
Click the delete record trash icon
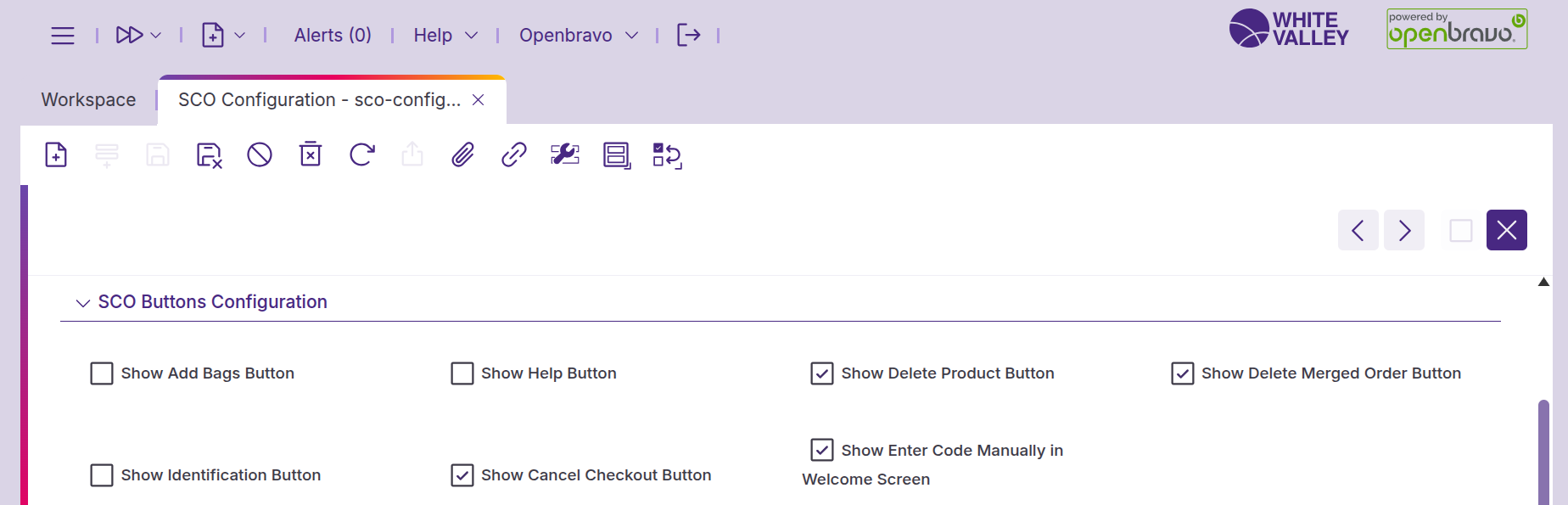(311, 155)
